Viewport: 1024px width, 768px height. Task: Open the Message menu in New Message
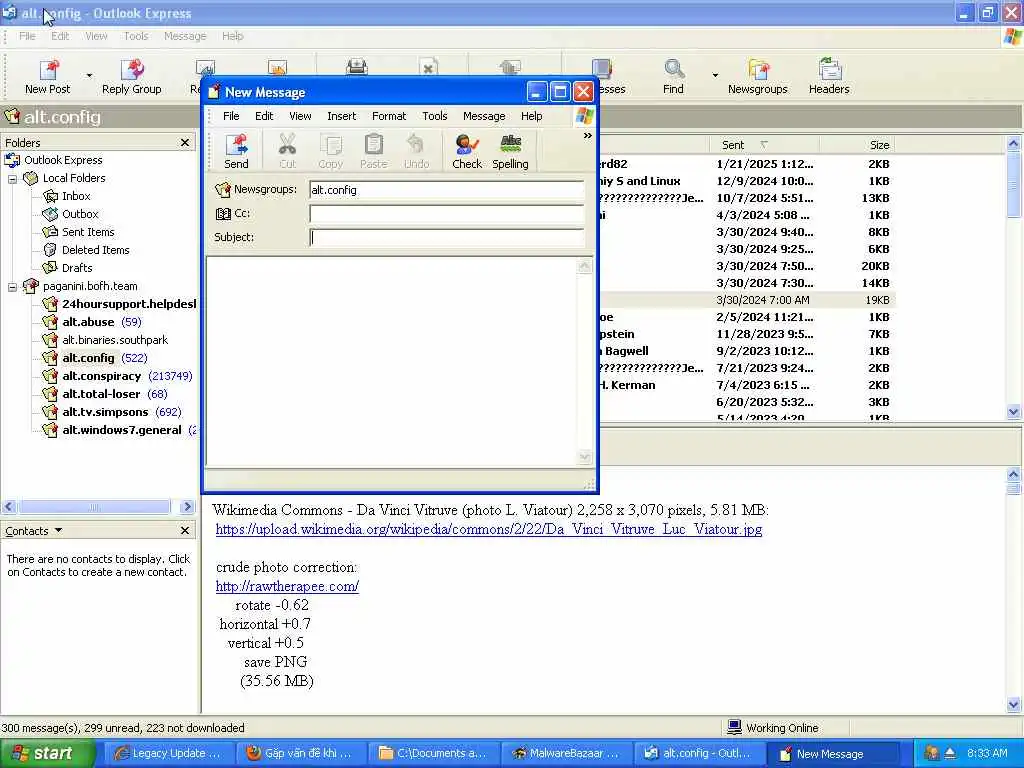point(484,116)
